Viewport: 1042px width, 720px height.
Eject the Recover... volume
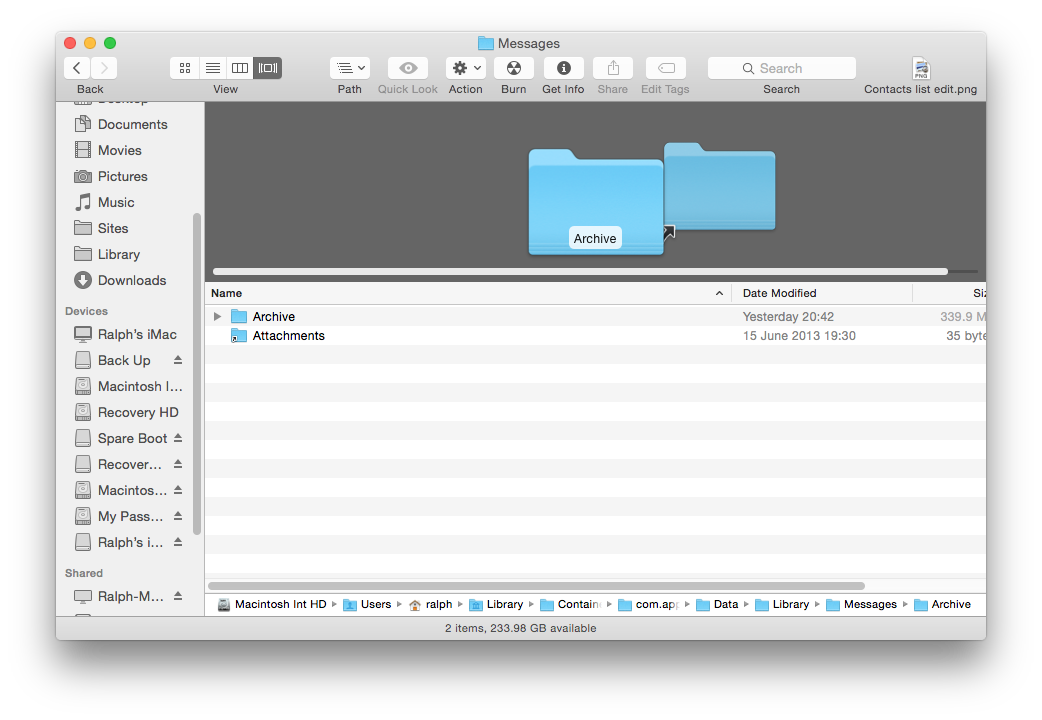(x=178, y=464)
